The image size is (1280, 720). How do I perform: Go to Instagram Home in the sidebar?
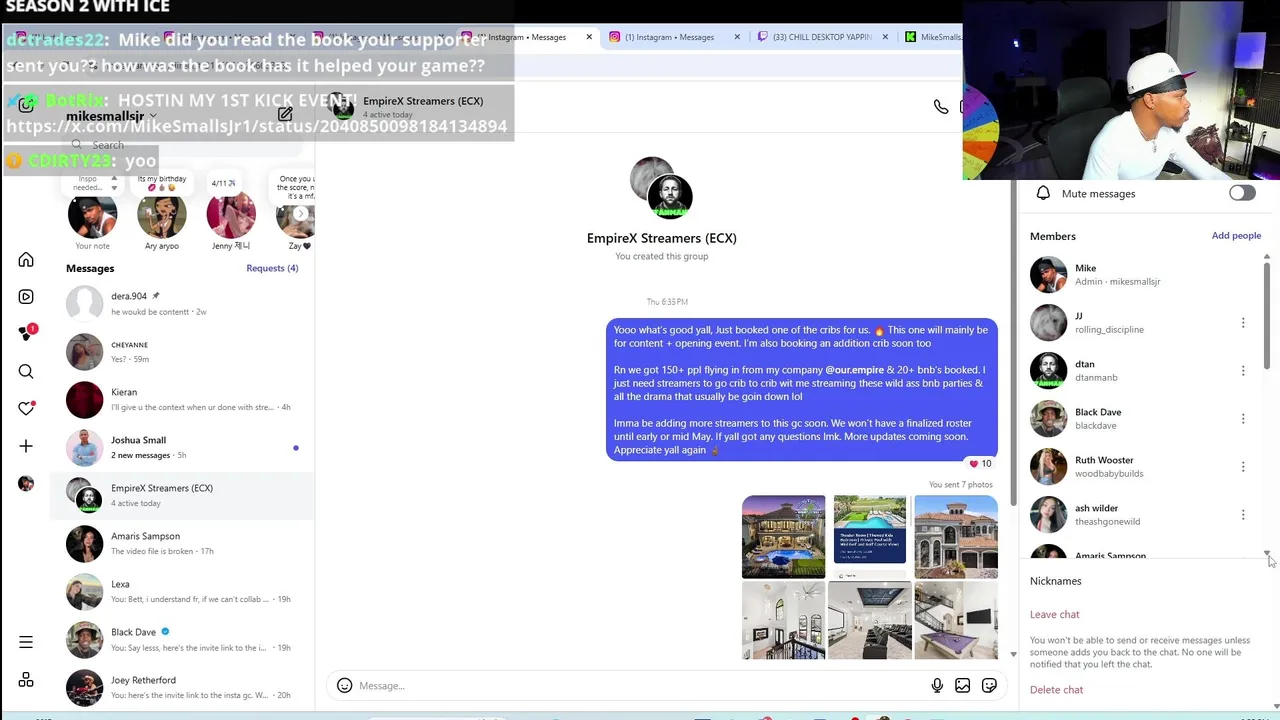coord(26,260)
